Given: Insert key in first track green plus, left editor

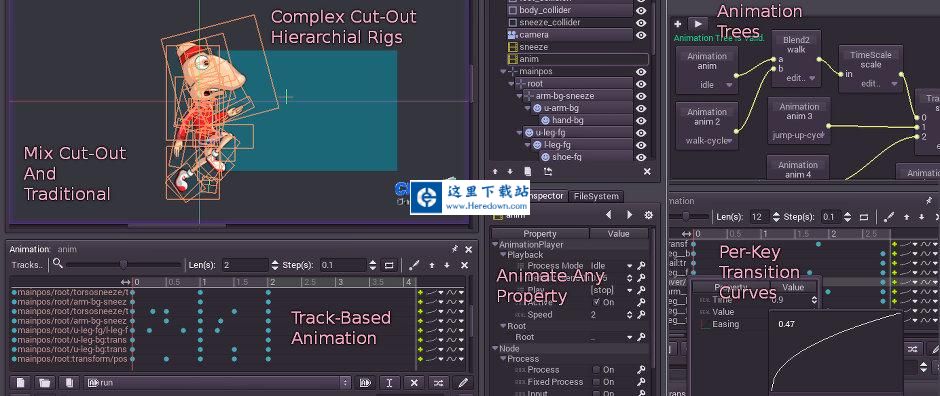Looking at the screenshot, I should click(x=421, y=292).
